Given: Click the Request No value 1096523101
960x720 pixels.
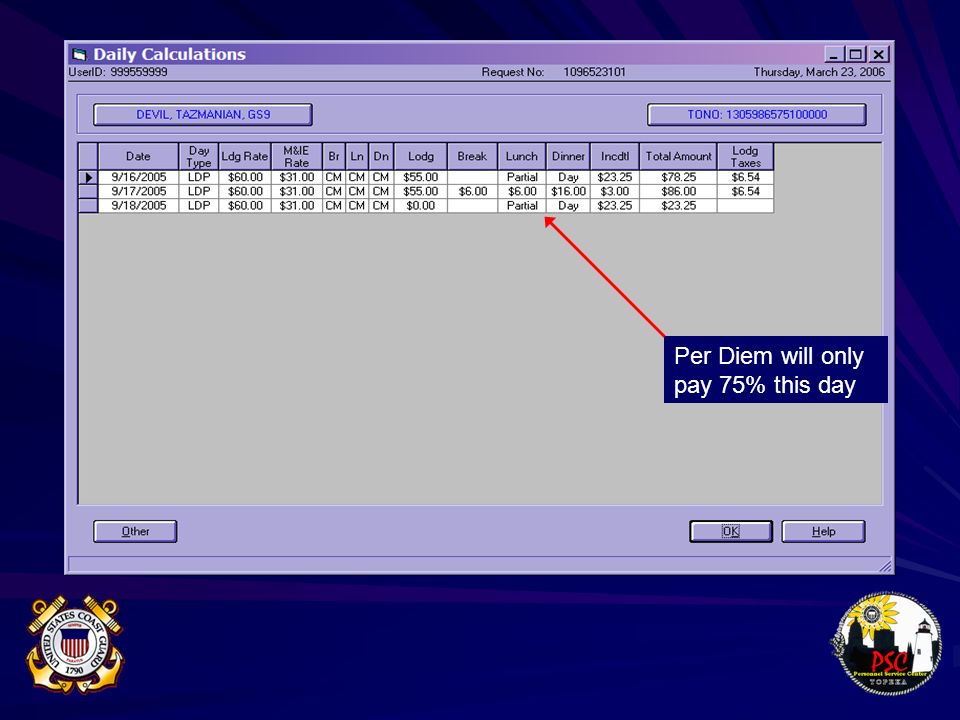Looking at the screenshot, I should 594,72.
